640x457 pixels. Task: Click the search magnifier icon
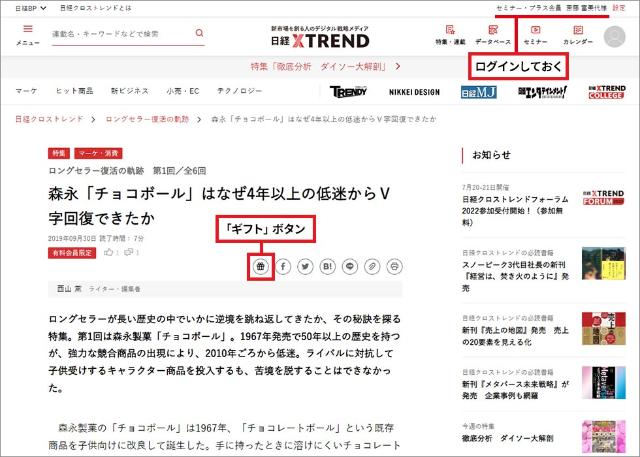200,33
